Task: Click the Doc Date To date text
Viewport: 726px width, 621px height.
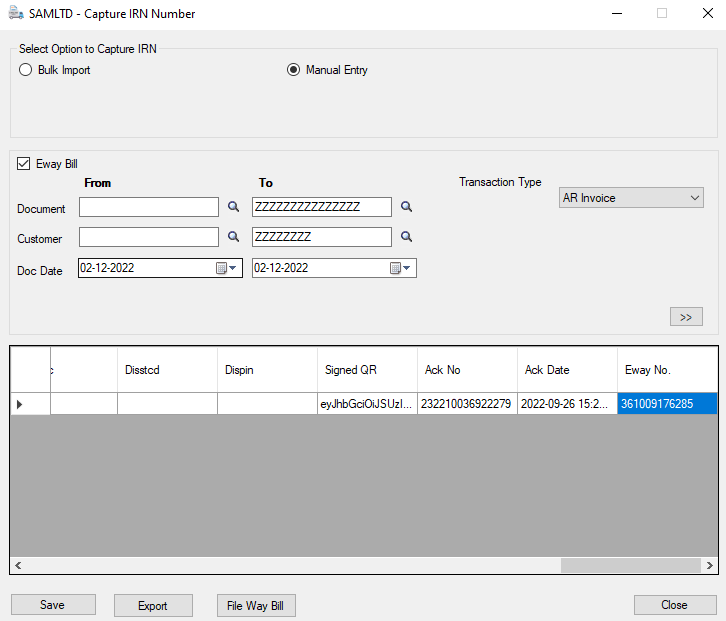Action: [281, 268]
